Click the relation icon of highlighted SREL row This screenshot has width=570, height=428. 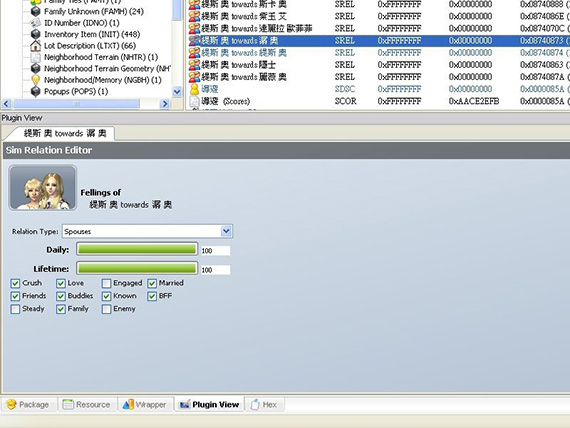click(194, 40)
